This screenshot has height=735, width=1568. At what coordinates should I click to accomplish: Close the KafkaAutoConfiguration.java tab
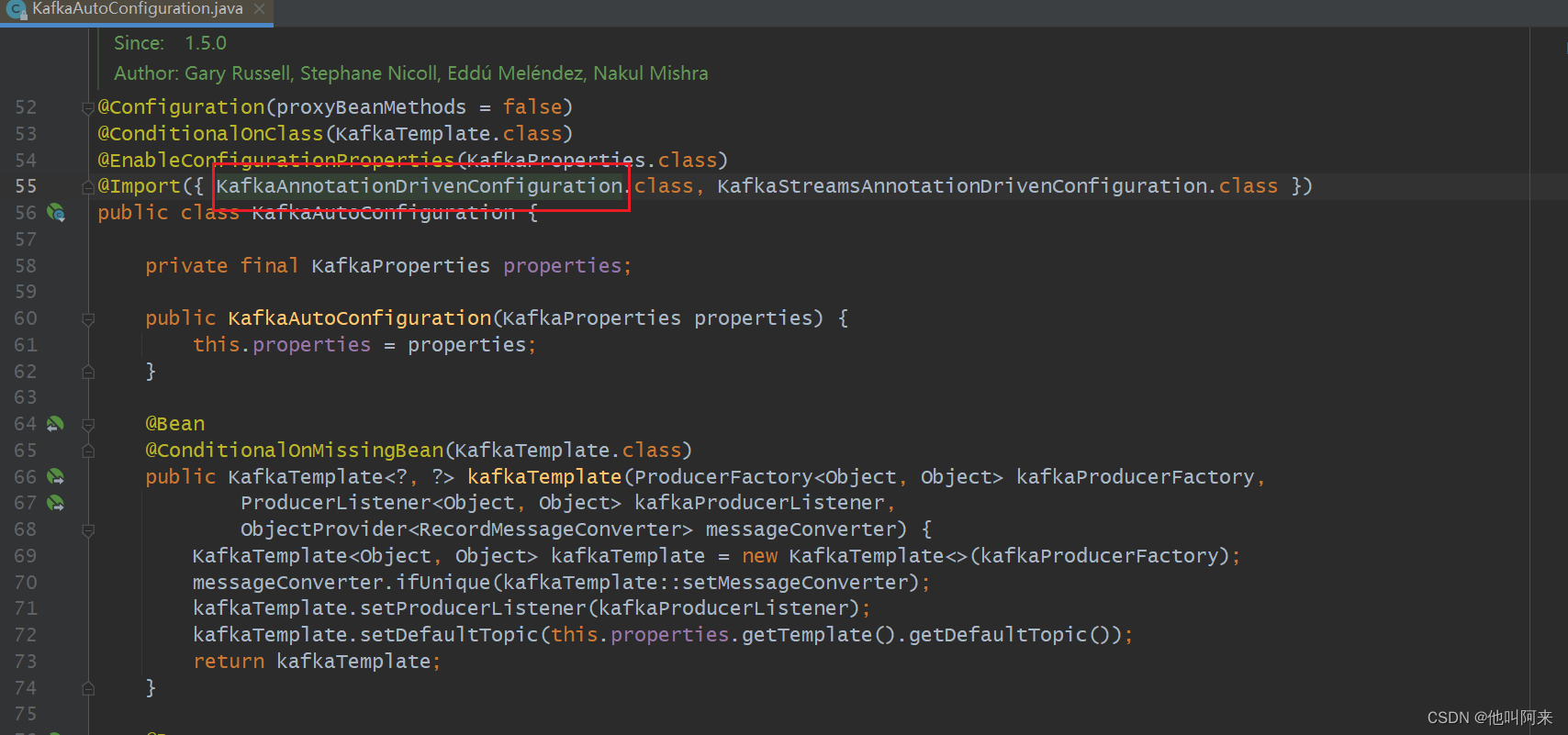260,9
